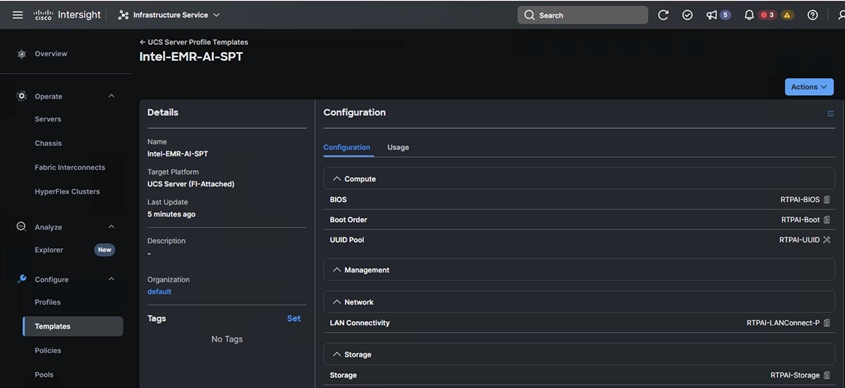The height and width of the screenshot is (388, 845).
Task: Click the RTPAI-UUID pool name
Action: [x=799, y=240]
